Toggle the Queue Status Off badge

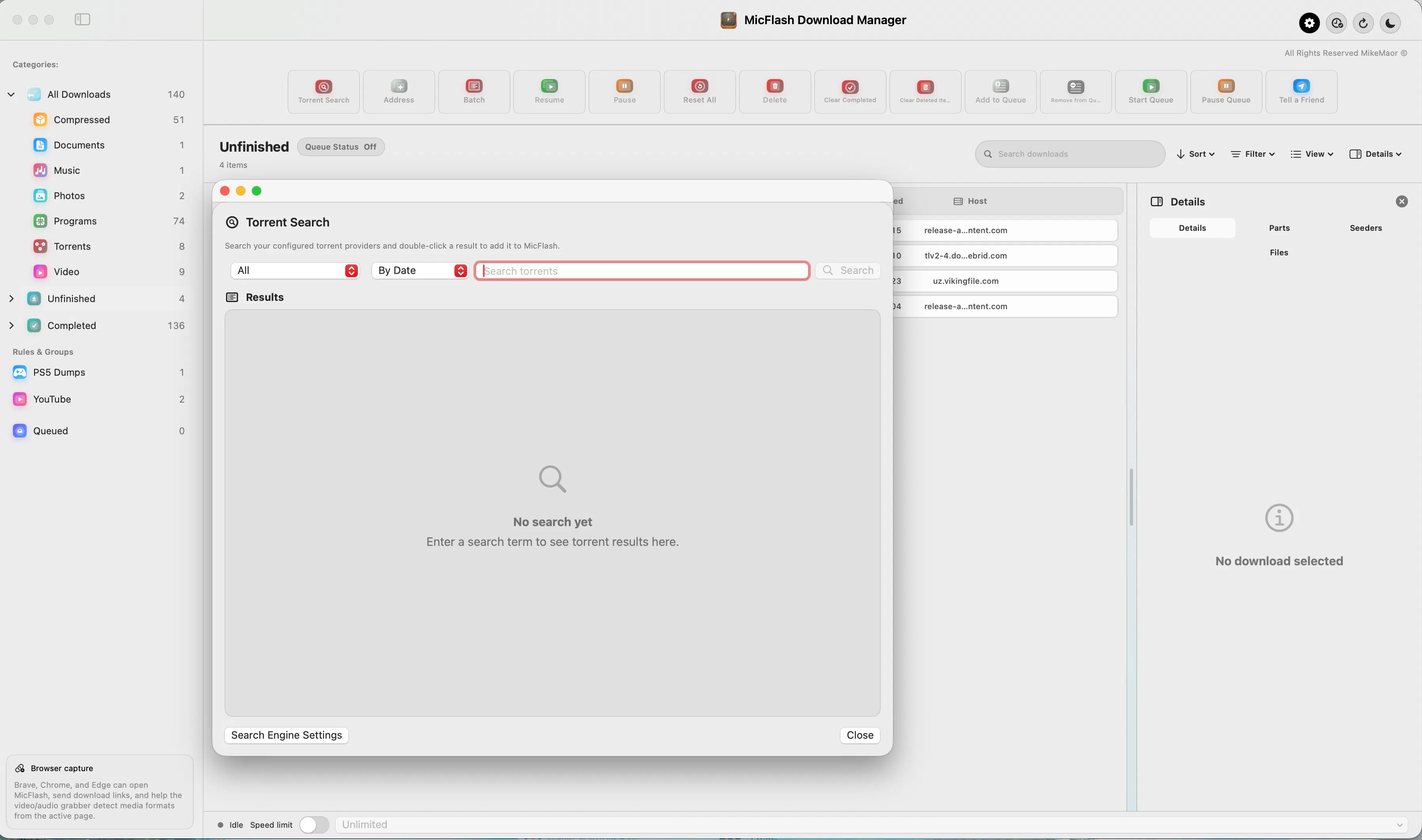click(x=341, y=147)
